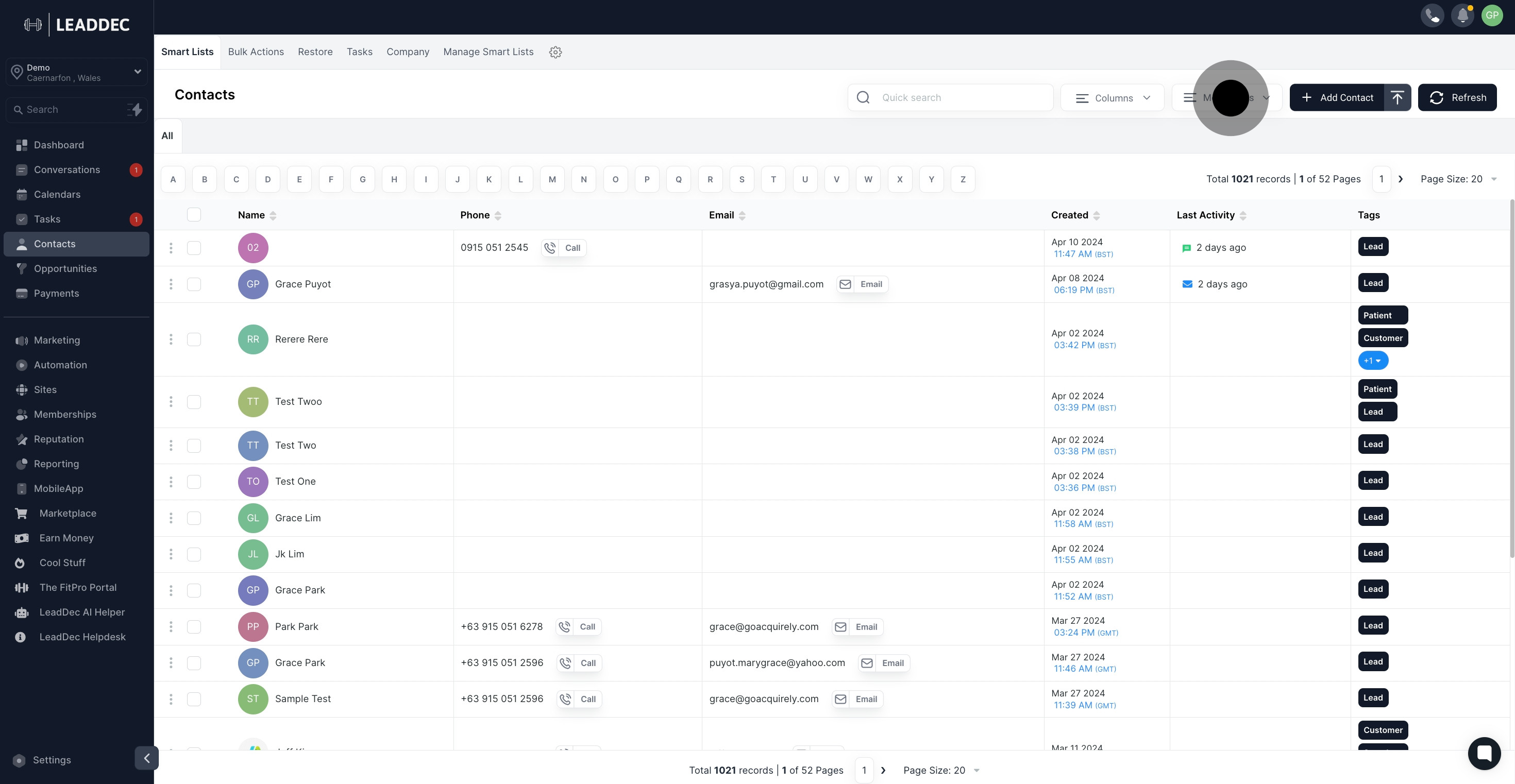Select the checkbox for Rerere Rere
1515x784 pixels.
pyautogui.click(x=194, y=339)
